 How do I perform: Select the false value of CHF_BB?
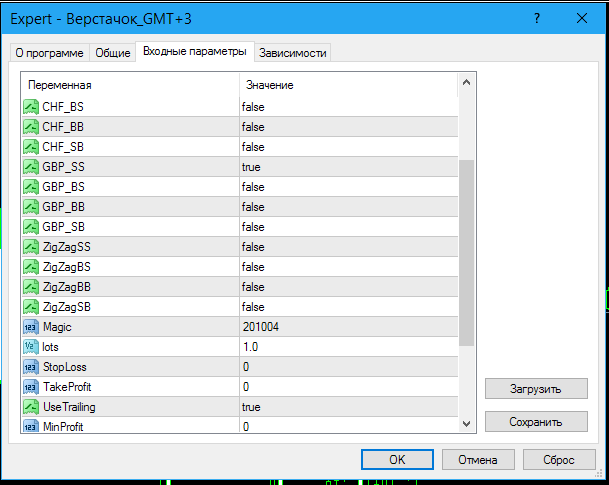[x=253, y=127]
